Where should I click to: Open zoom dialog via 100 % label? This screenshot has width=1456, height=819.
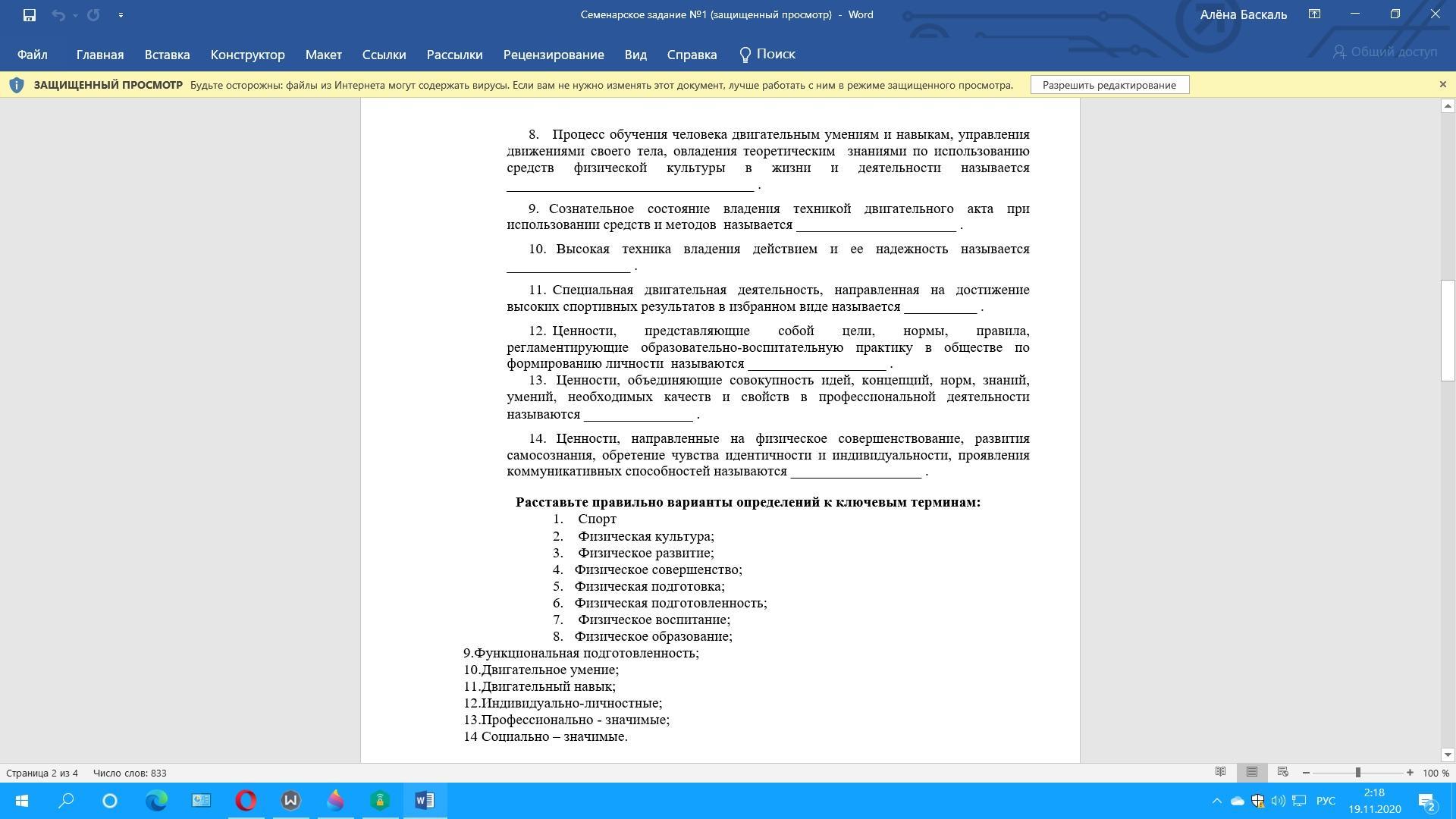coord(1436,773)
